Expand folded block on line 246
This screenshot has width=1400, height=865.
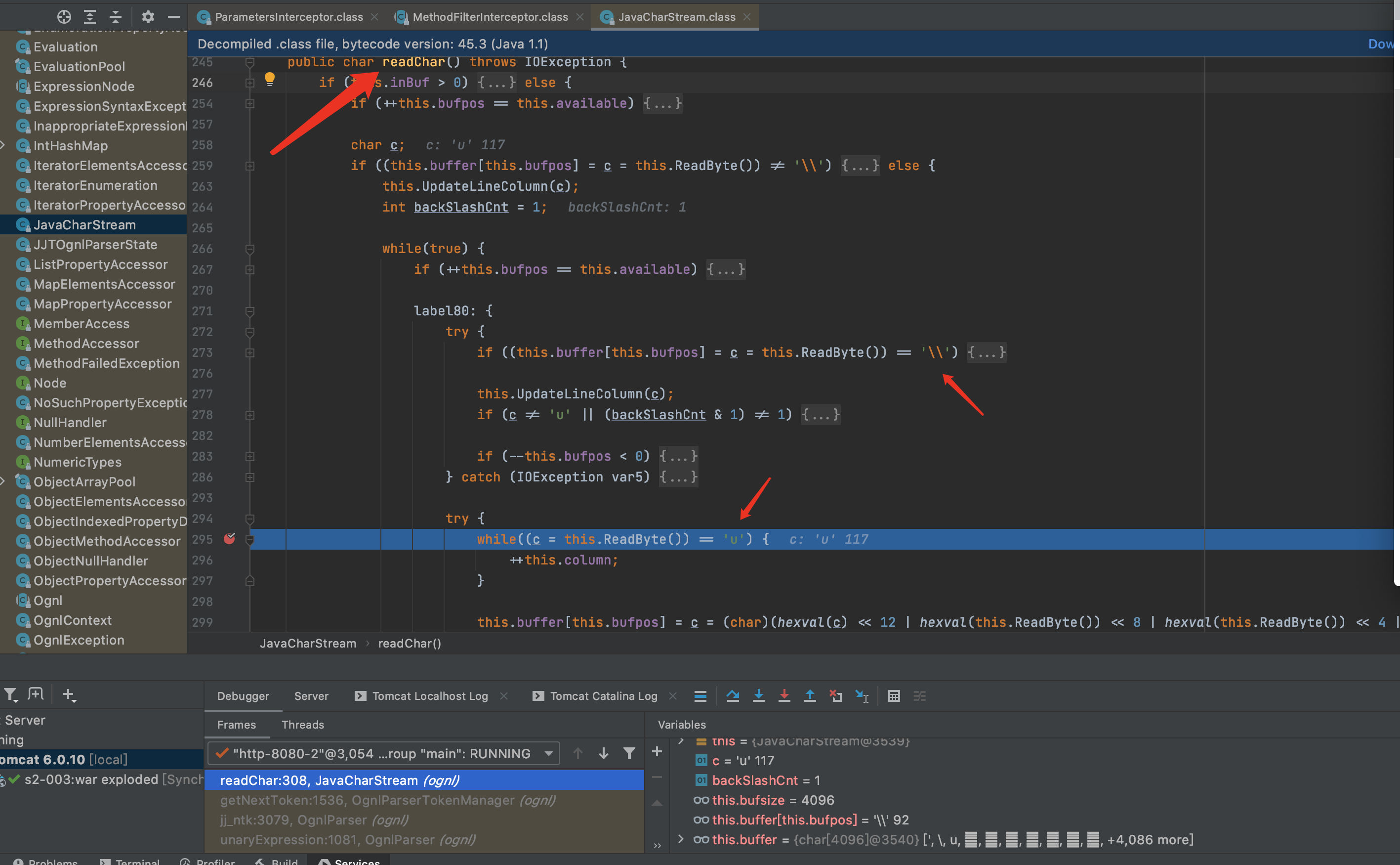pyautogui.click(x=250, y=83)
